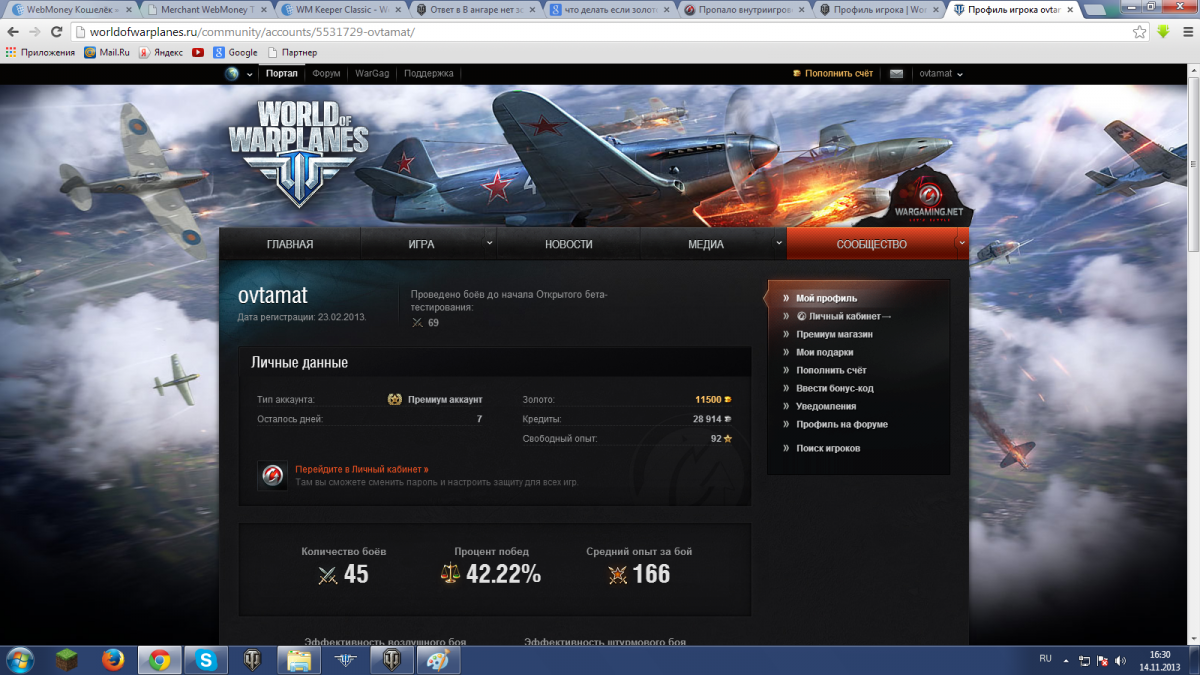Expand the ИГРА menu arrow
The width and height of the screenshot is (1200, 675).
coord(490,243)
